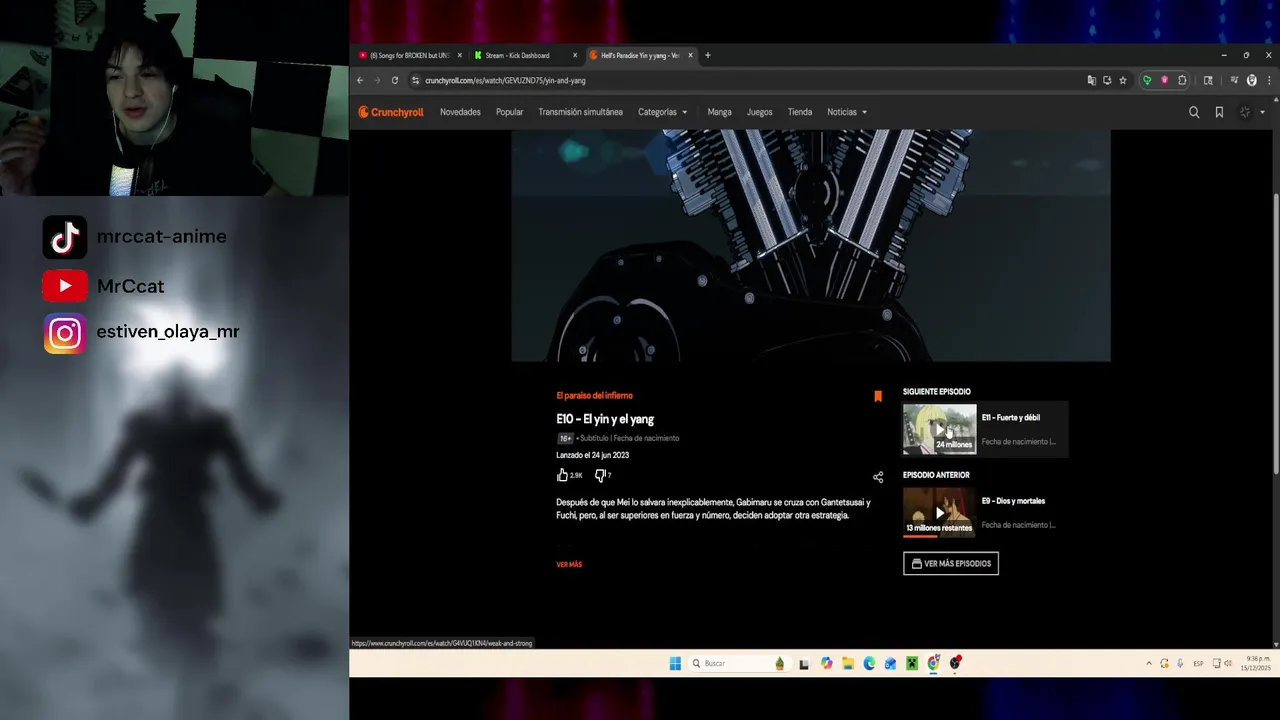Play next episode thumbnail E11
The image size is (1280, 720).
point(939,429)
